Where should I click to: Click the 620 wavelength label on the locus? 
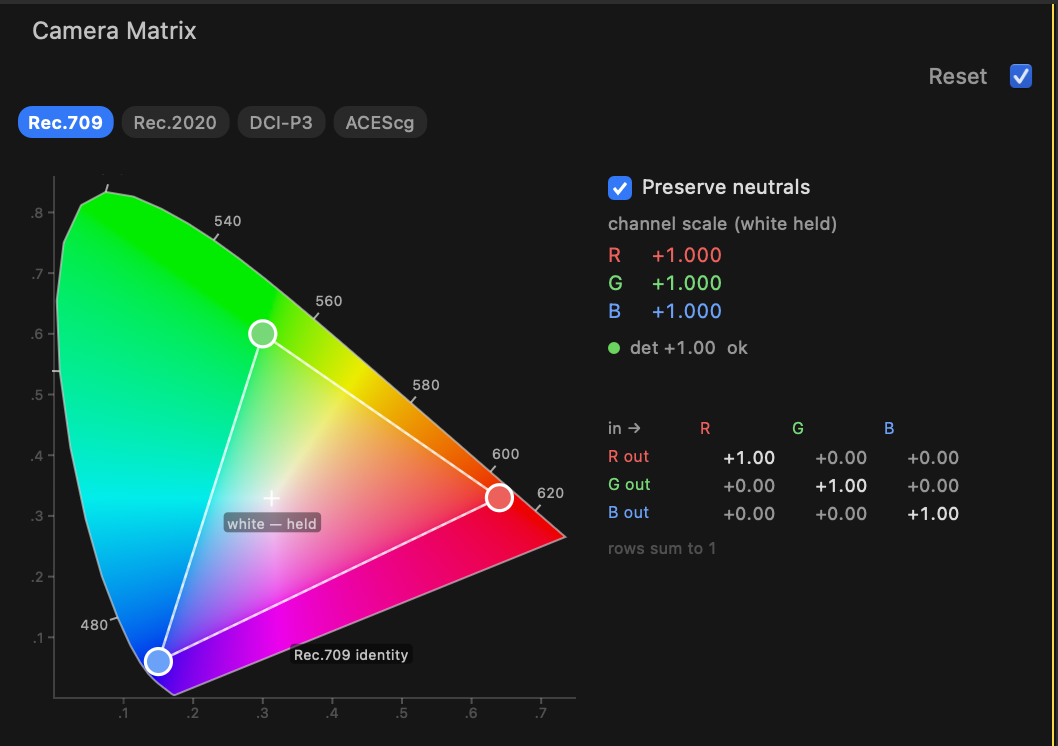(550, 493)
